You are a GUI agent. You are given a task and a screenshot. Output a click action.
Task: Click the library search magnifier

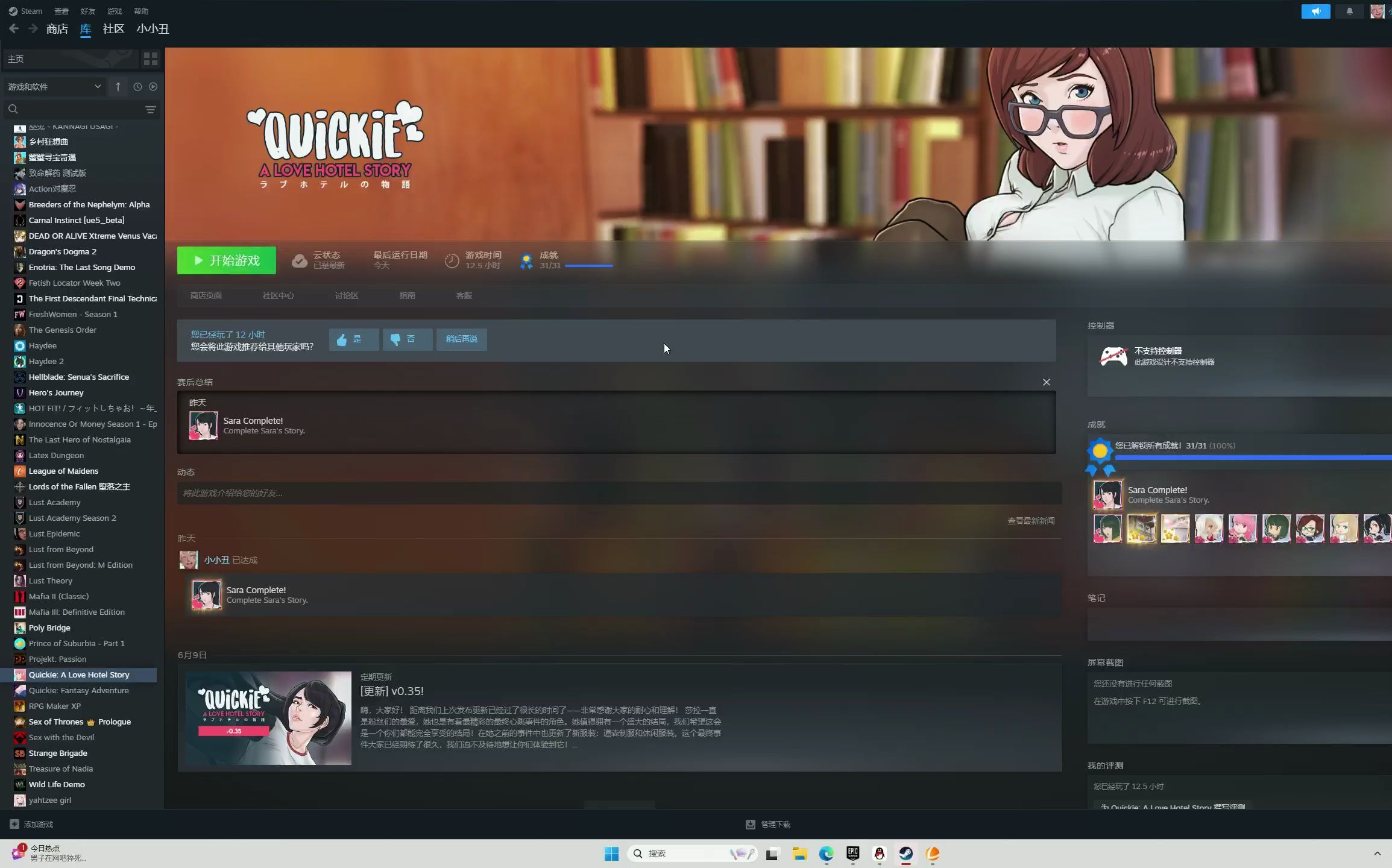(13, 109)
